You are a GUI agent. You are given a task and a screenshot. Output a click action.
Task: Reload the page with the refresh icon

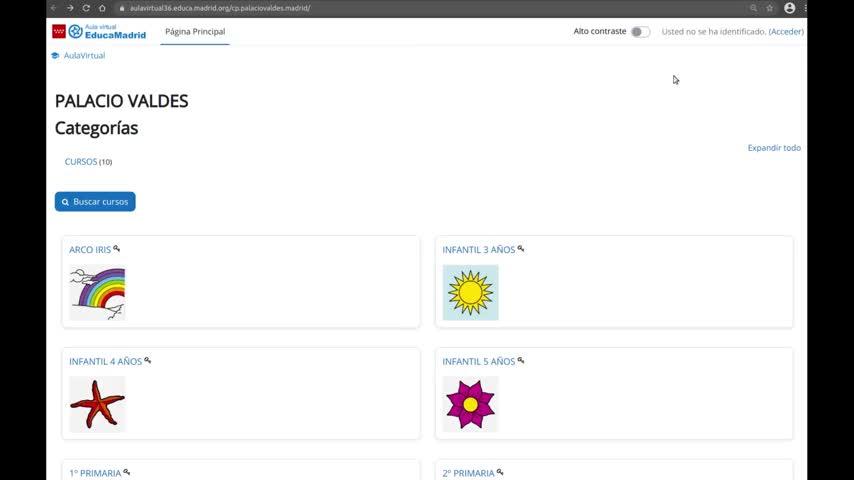86,8
